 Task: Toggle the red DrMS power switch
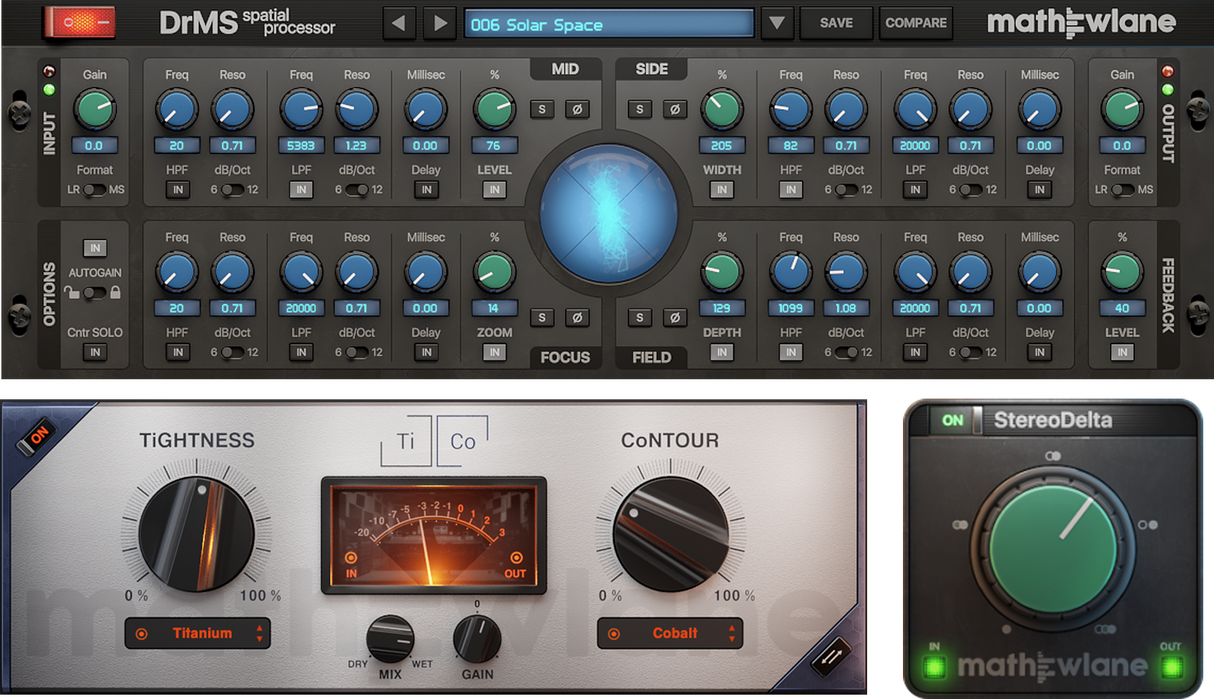point(78,22)
